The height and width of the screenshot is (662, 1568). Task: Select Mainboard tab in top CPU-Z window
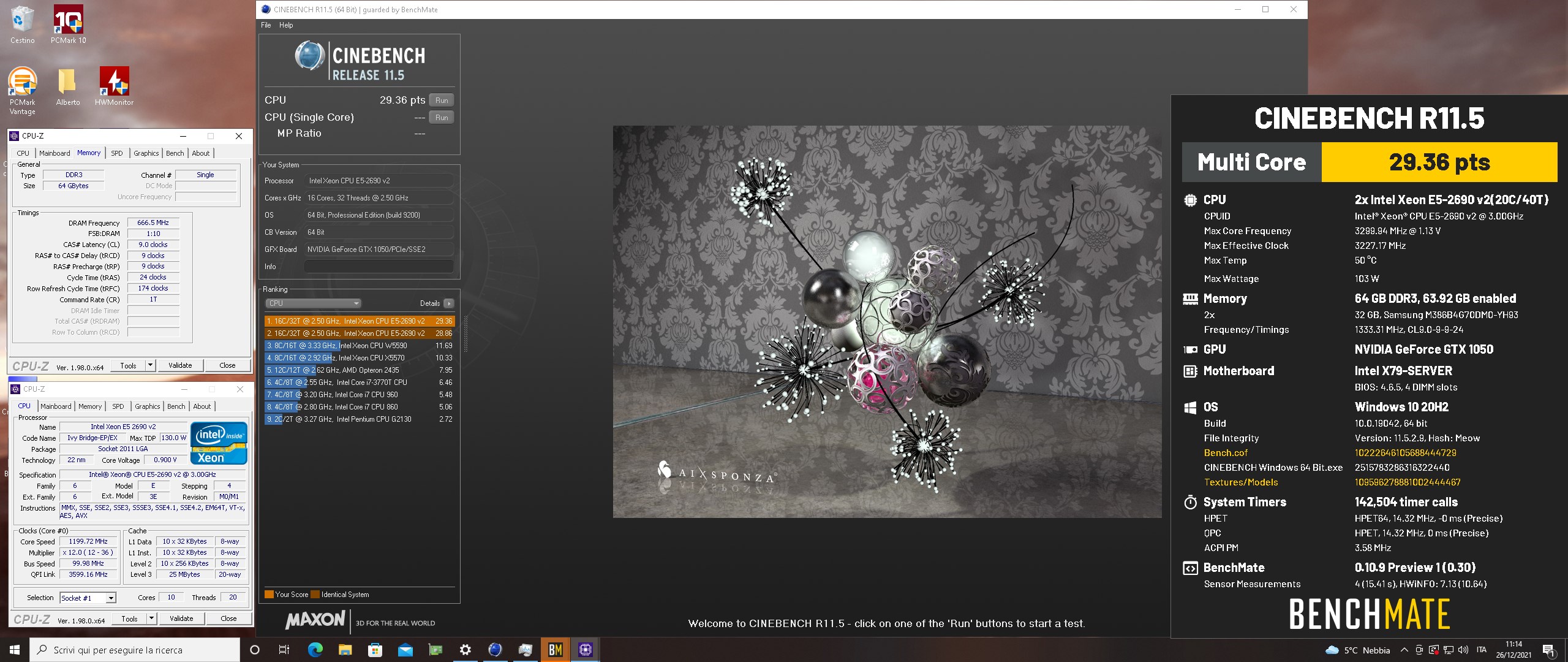click(x=55, y=153)
